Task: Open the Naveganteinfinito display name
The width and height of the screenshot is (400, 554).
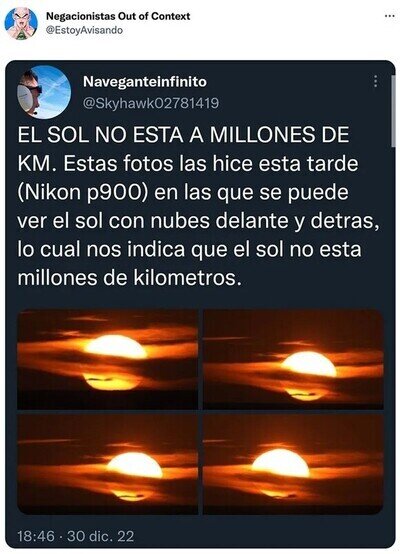Action: click(145, 82)
